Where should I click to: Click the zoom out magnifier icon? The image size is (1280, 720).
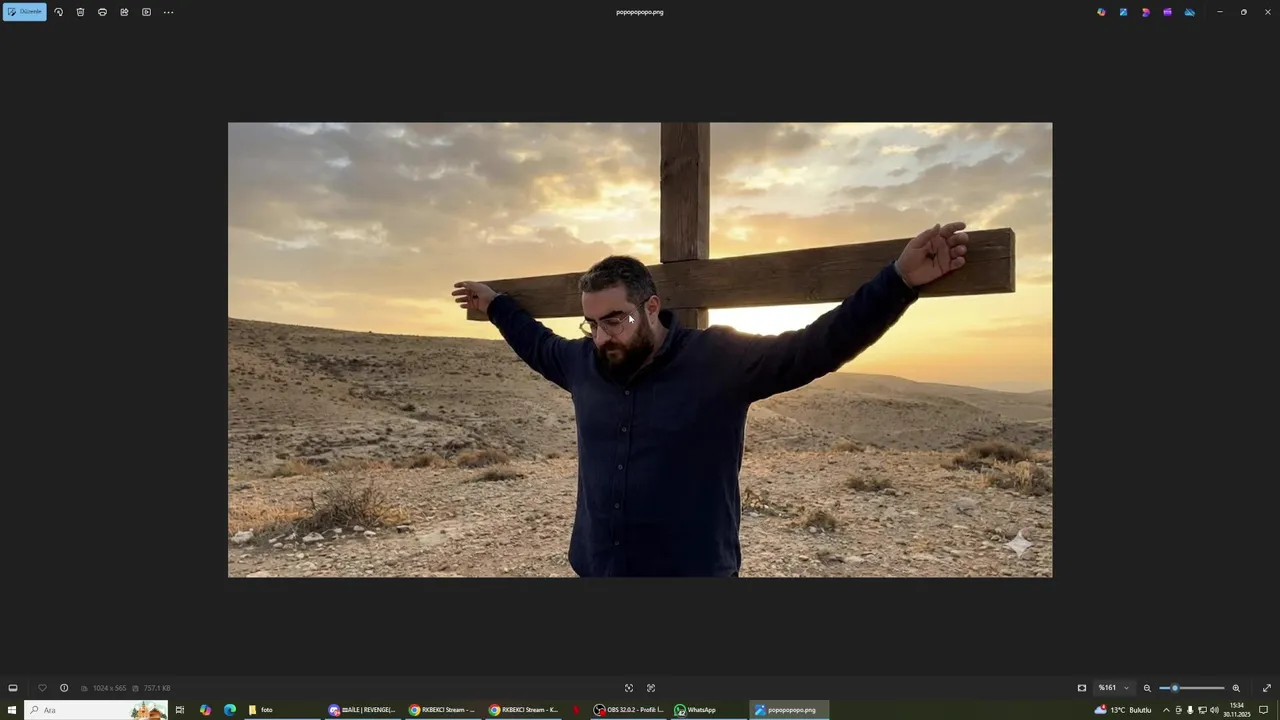click(x=1147, y=688)
